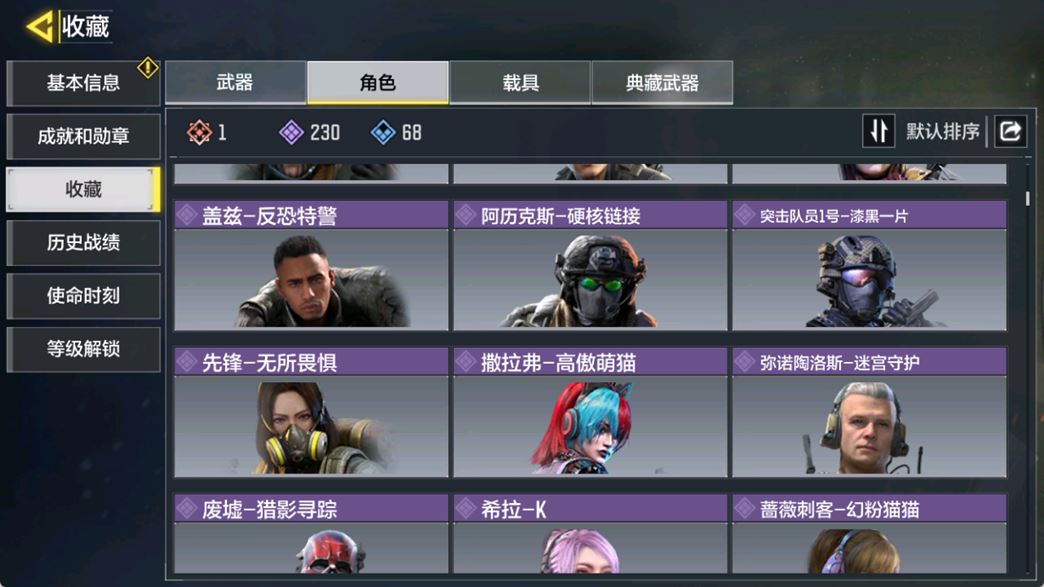Click the red legendary rarity icon

coord(199,132)
